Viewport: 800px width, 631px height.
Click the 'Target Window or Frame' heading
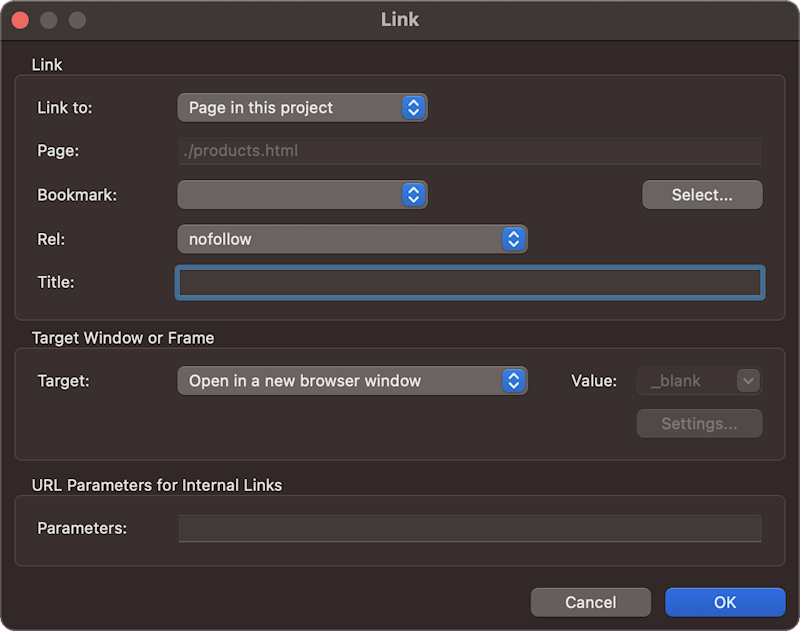pyautogui.click(x=123, y=338)
